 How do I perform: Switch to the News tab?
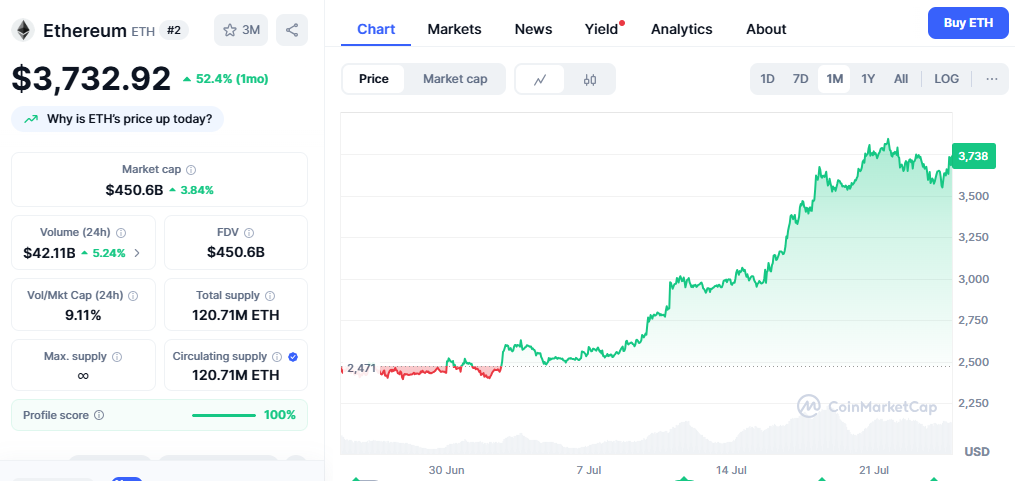point(533,29)
